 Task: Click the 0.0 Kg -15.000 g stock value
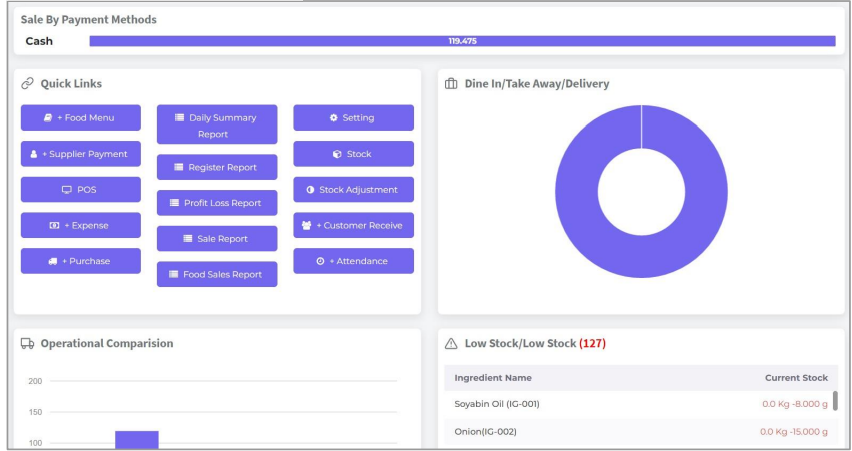794,432
